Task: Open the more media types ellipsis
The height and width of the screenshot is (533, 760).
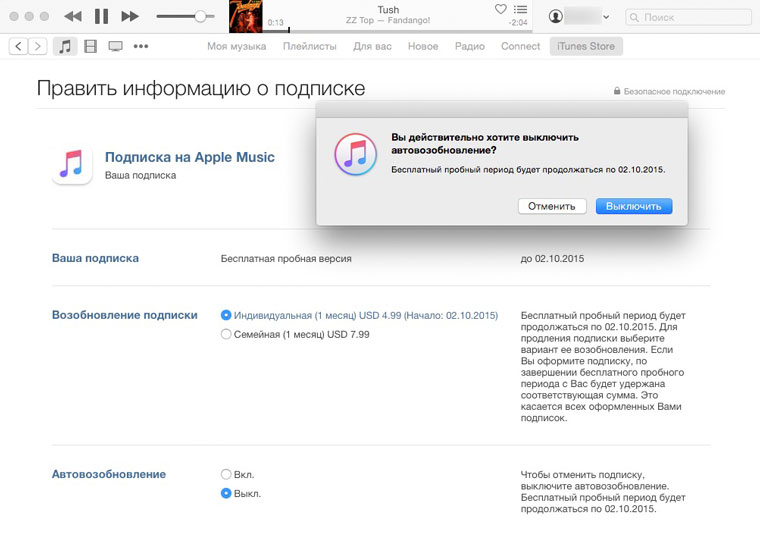Action: coord(141,47)
